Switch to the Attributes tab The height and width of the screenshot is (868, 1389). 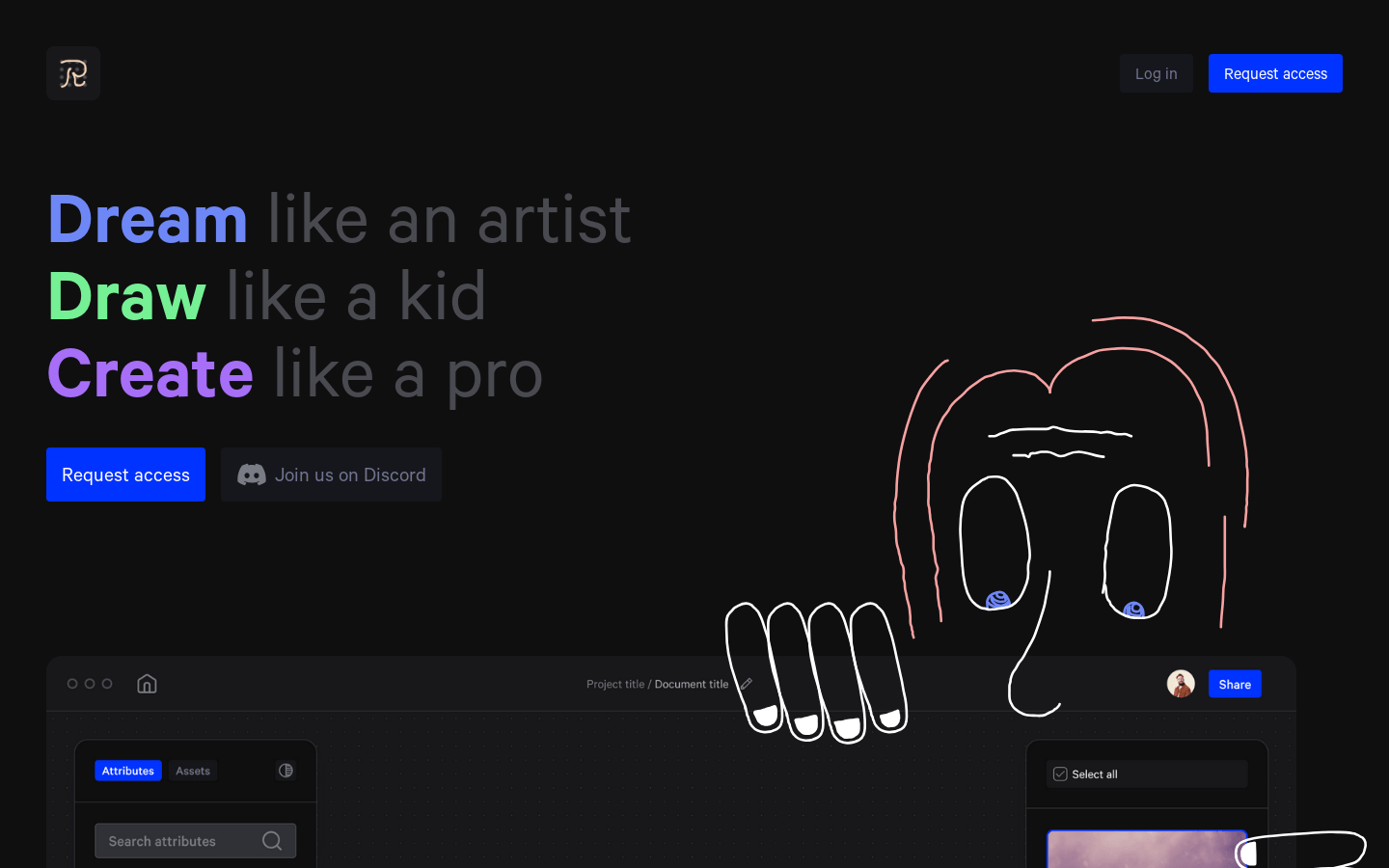tap(128, 771)
